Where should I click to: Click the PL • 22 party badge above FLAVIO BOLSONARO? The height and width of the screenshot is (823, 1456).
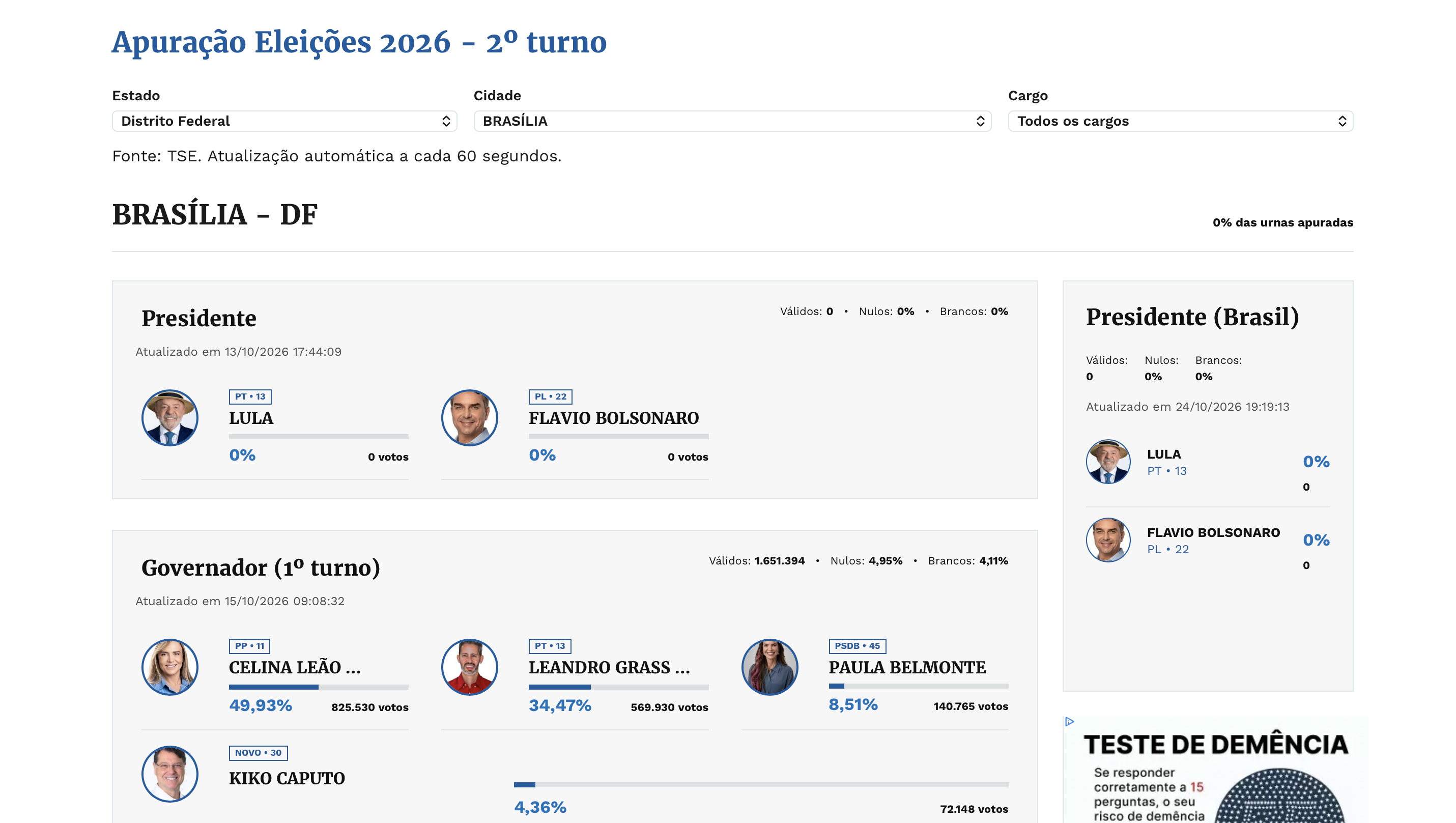click(550, 397)
